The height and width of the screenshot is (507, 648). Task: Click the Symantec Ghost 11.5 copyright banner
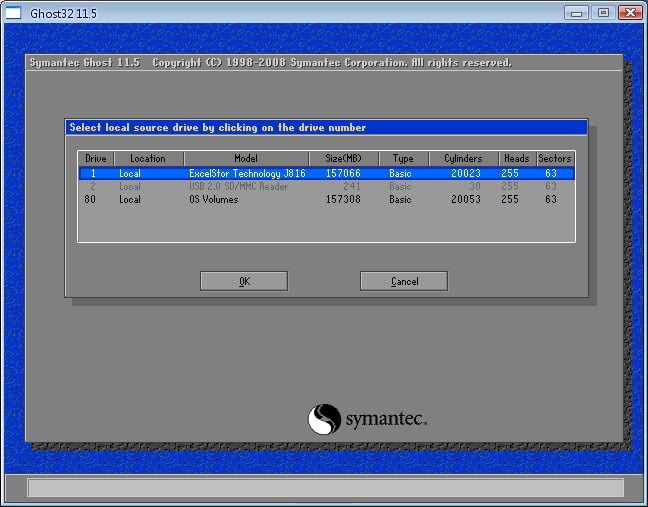coord(270,62)
